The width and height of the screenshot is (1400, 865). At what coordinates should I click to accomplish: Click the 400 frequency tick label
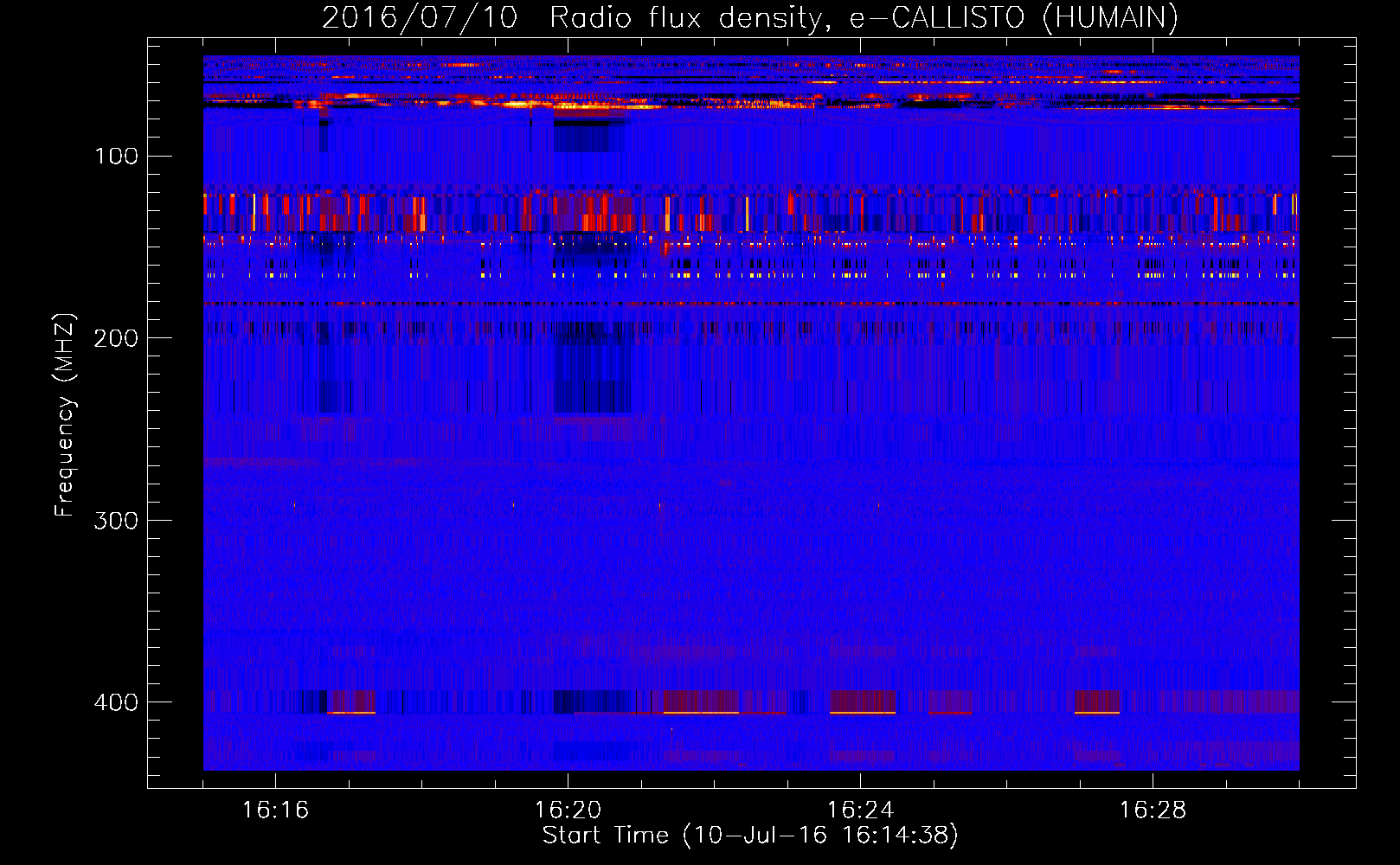coord(117,702)
